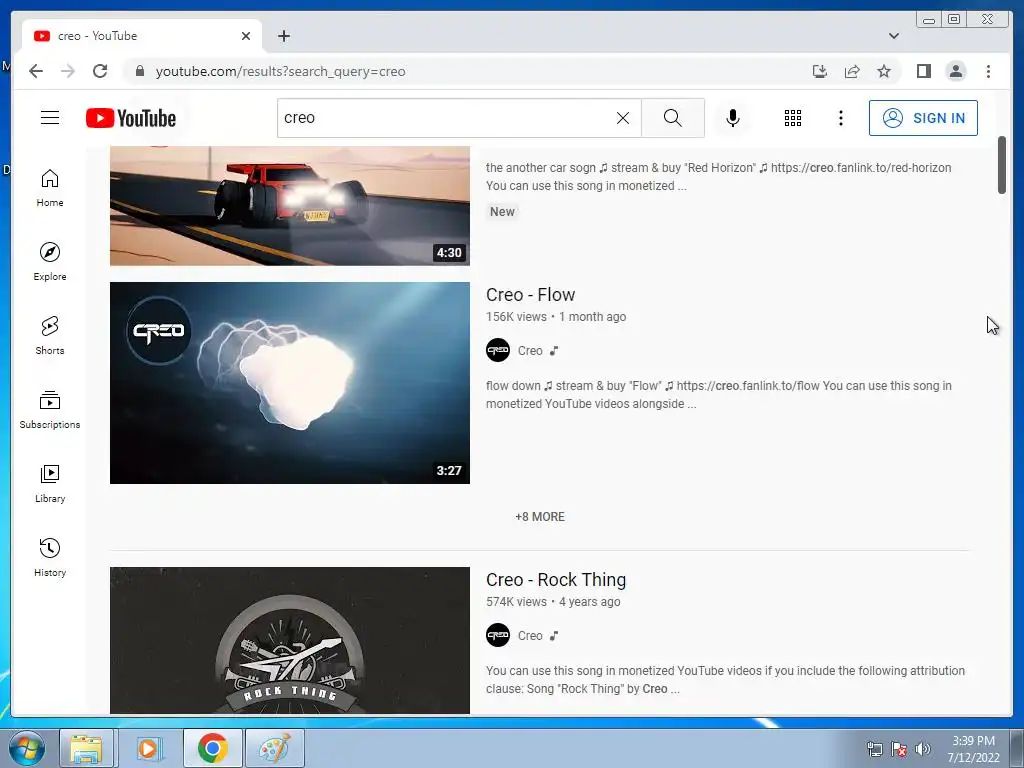Start voice search with microphone
This screenshot has width=1024, height=768.
click(733, 118)
